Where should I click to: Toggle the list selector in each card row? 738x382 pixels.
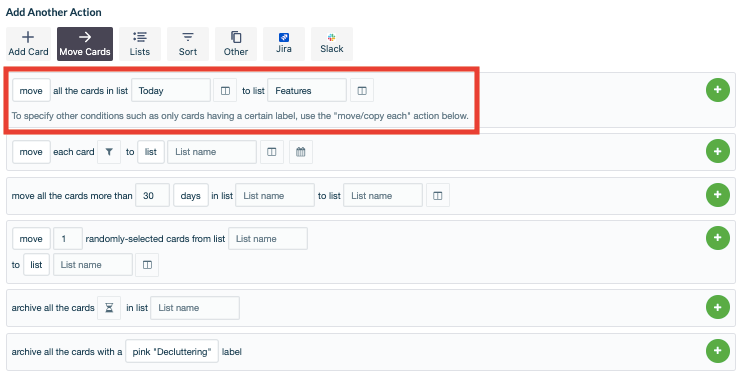(151, 152)
